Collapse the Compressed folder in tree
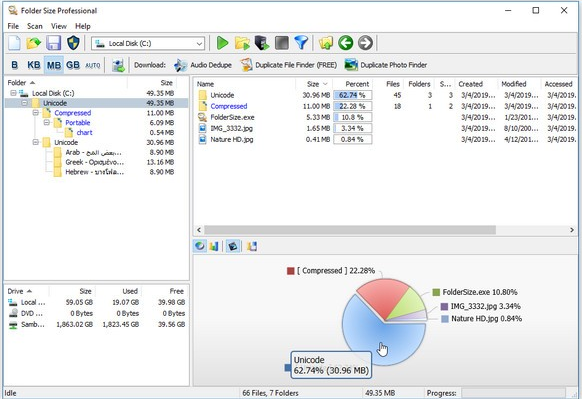This screenshot has width=582, height=399. pos(36,112)
